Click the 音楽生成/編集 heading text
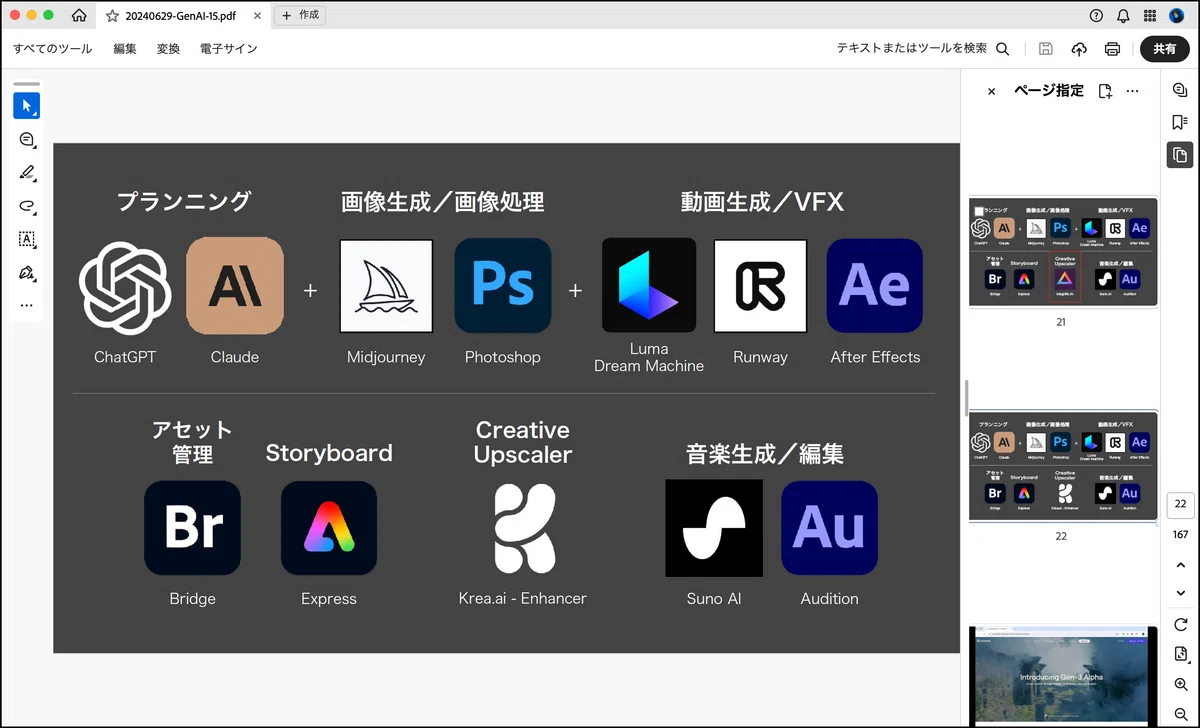This screenshot has height=728, width=1200. [x=765, y=454]
